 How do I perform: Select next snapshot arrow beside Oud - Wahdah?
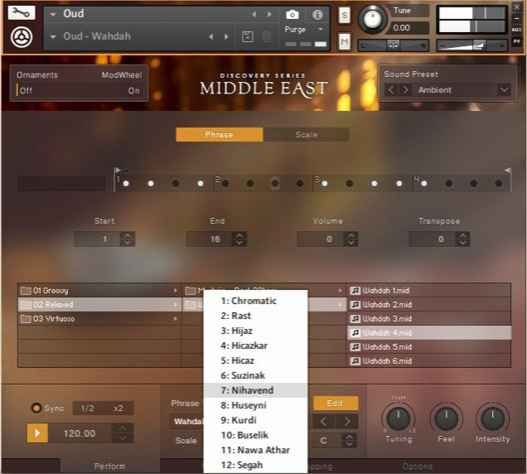[x=226, y=36]
